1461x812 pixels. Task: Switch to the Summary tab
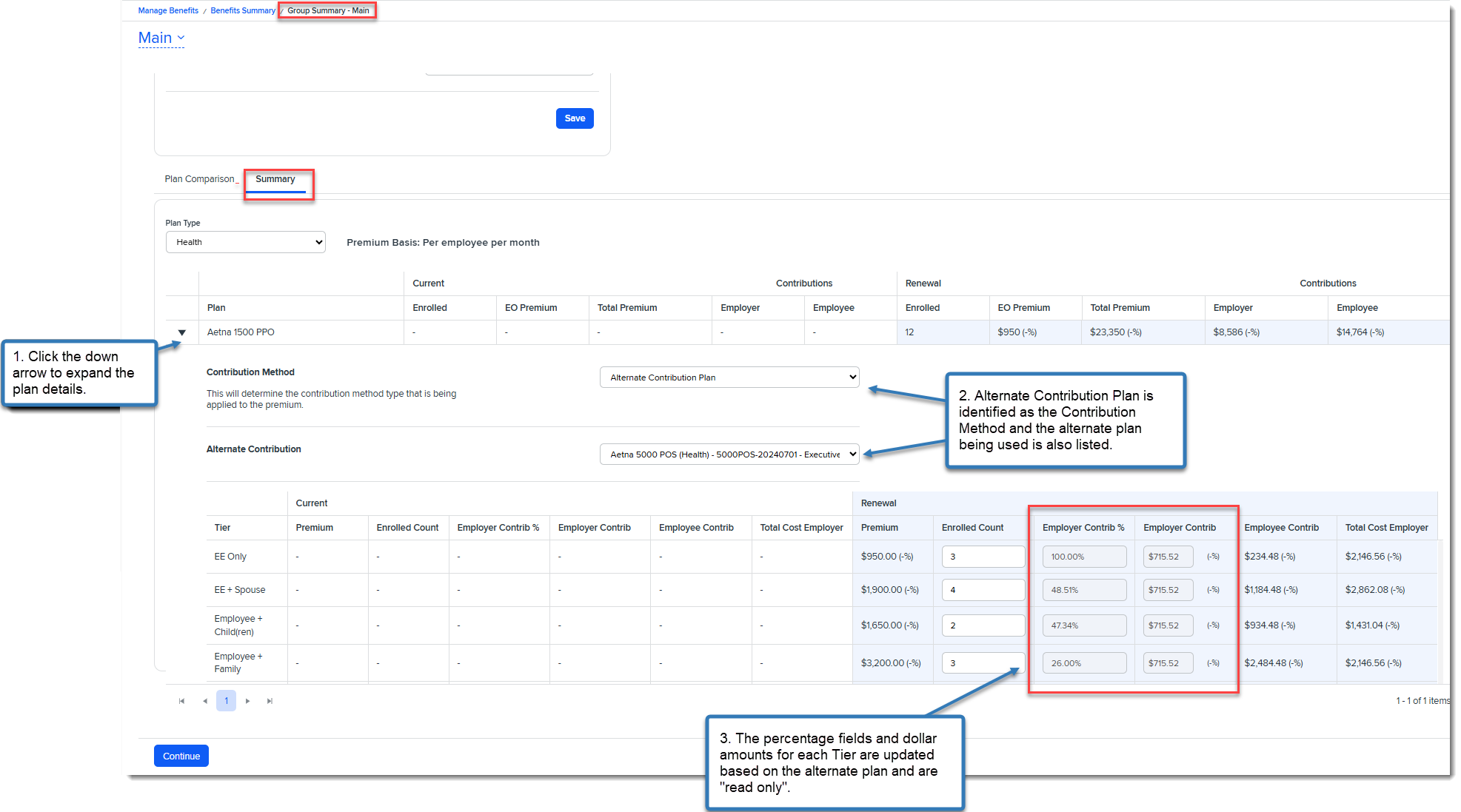(x=275, y=179)
